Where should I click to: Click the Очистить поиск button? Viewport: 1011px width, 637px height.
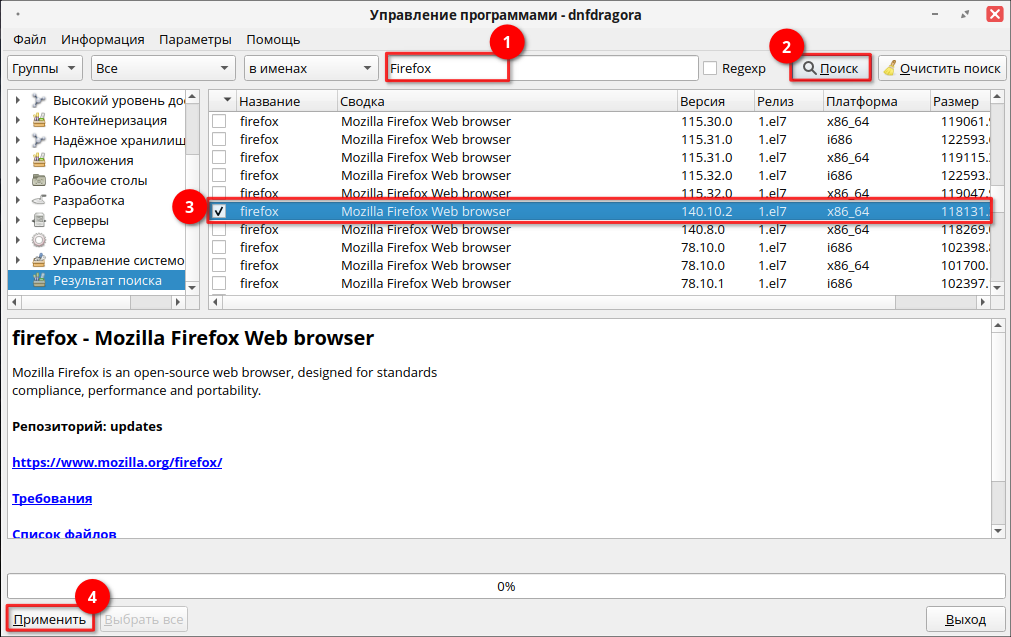(942, 68)
